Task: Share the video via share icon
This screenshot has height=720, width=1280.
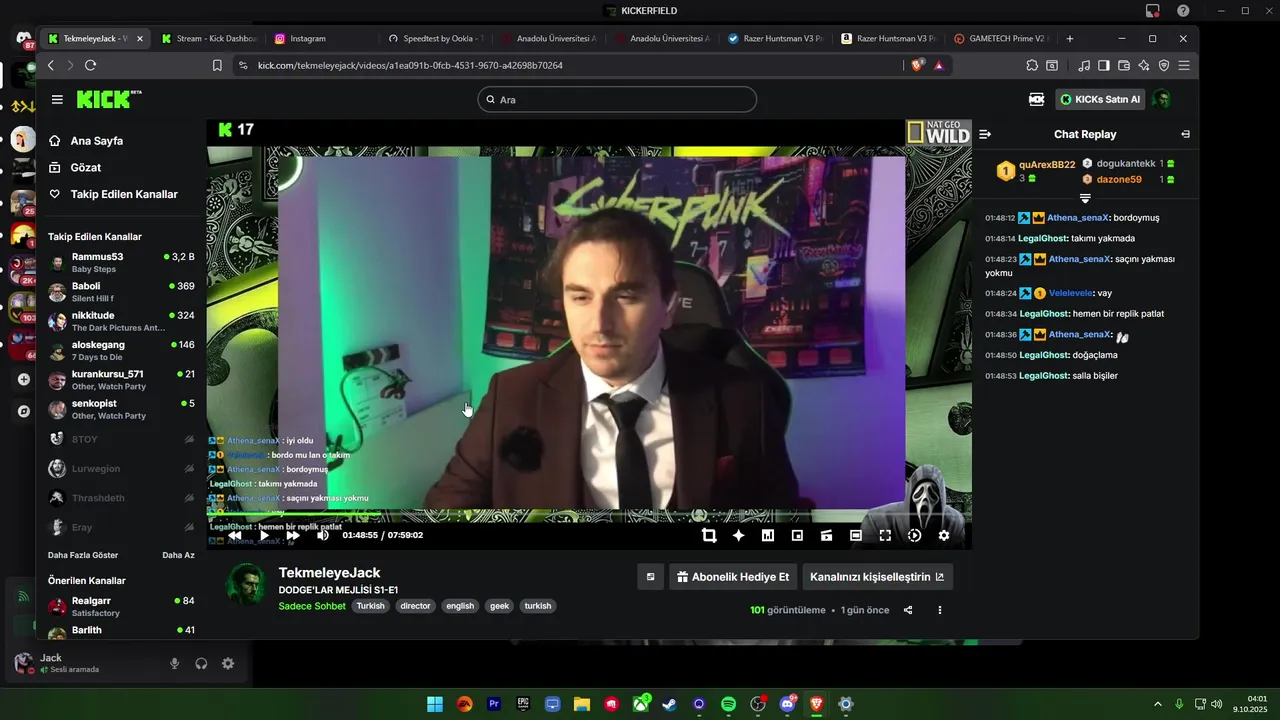Action: coord(908,610)
